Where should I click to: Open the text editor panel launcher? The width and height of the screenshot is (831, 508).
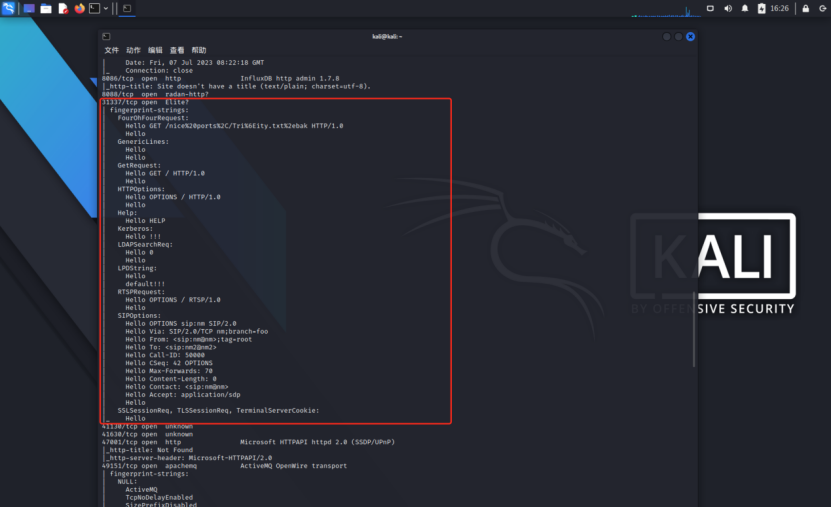63,8
